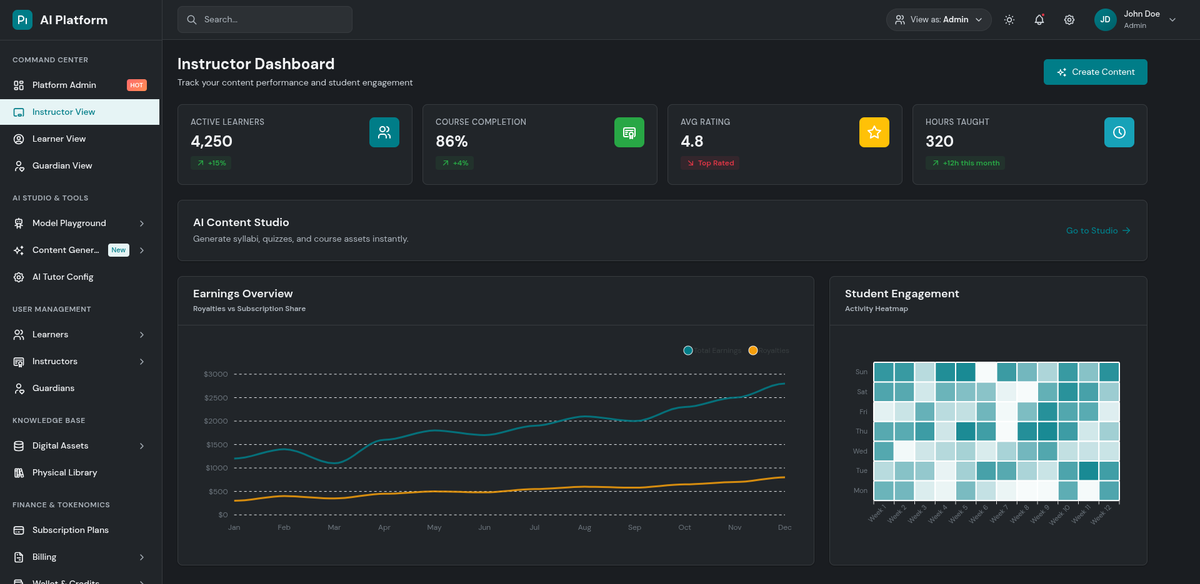Follow the Go to Studio link
The width and height of the screenshot is (1200, 584).
pyautogui.click(x=1097, y=231)
